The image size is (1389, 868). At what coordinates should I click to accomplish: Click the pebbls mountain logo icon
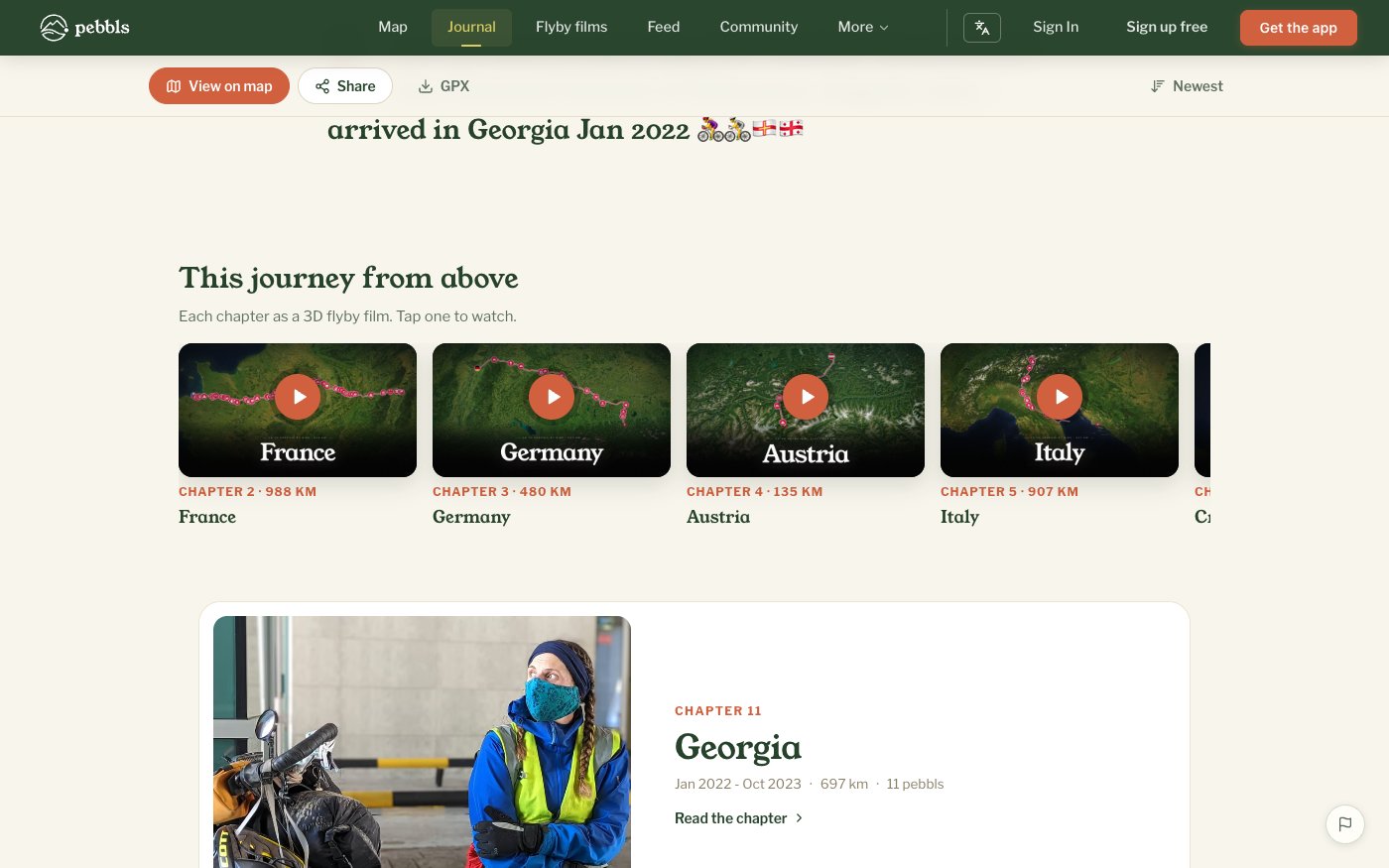54,28
